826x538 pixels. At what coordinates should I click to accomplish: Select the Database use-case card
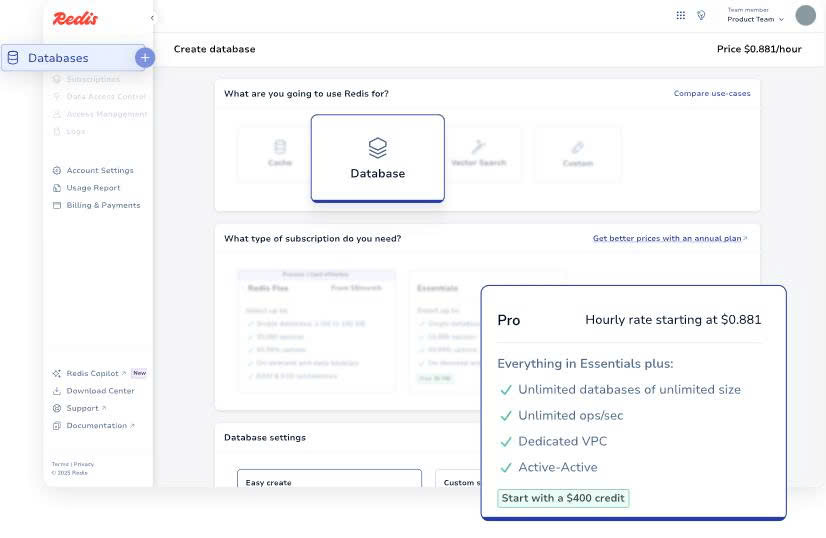(377, 158)
